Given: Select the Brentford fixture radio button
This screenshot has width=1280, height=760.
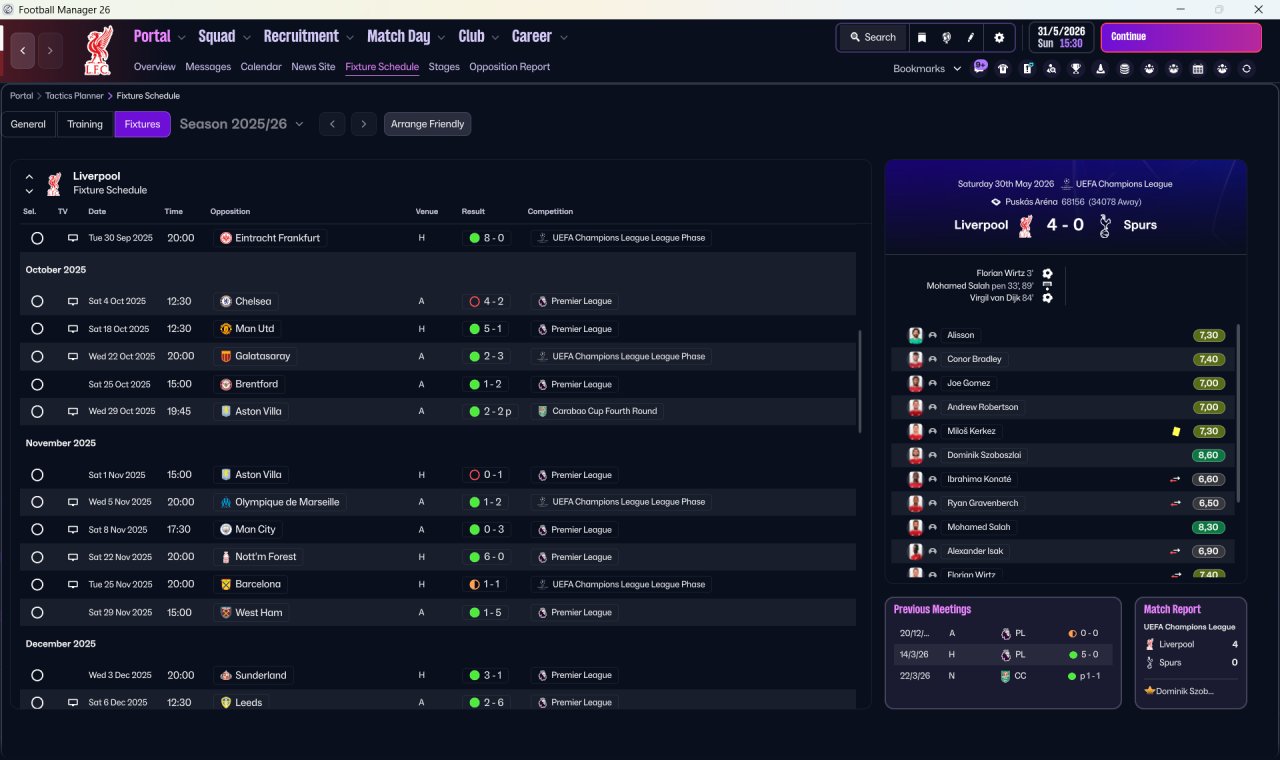Looking at the screenshot, I should tap(37, 384).
